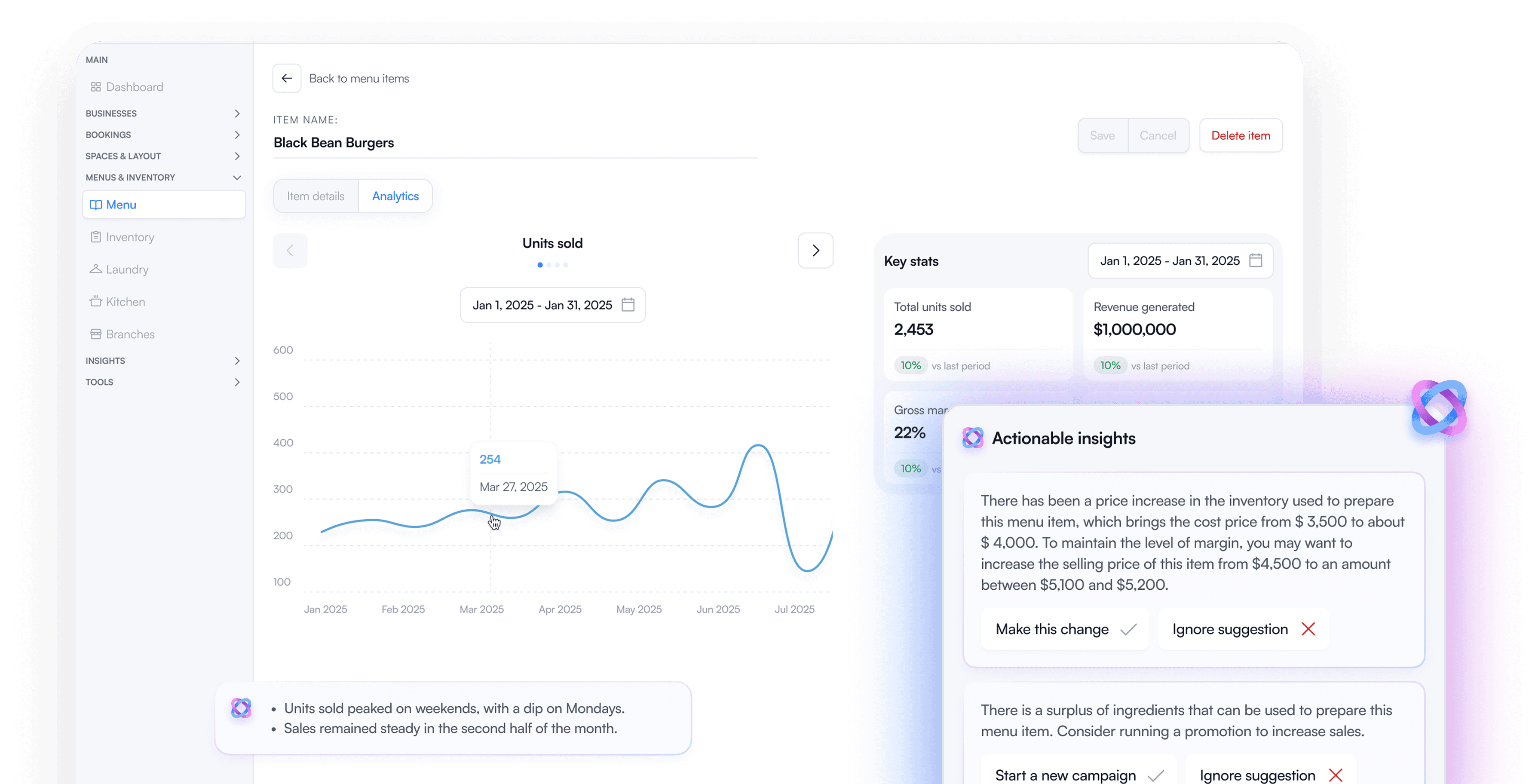This screenshot has height=784, width=1532.
Task: Click the Back to menu items link
Action: coord(359,79)
